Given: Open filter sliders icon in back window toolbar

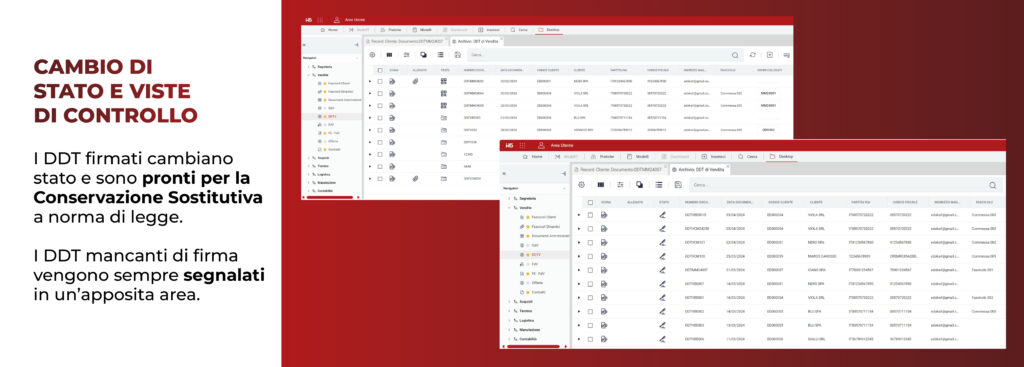Looking at the screenshot, I should pos(406,56).
